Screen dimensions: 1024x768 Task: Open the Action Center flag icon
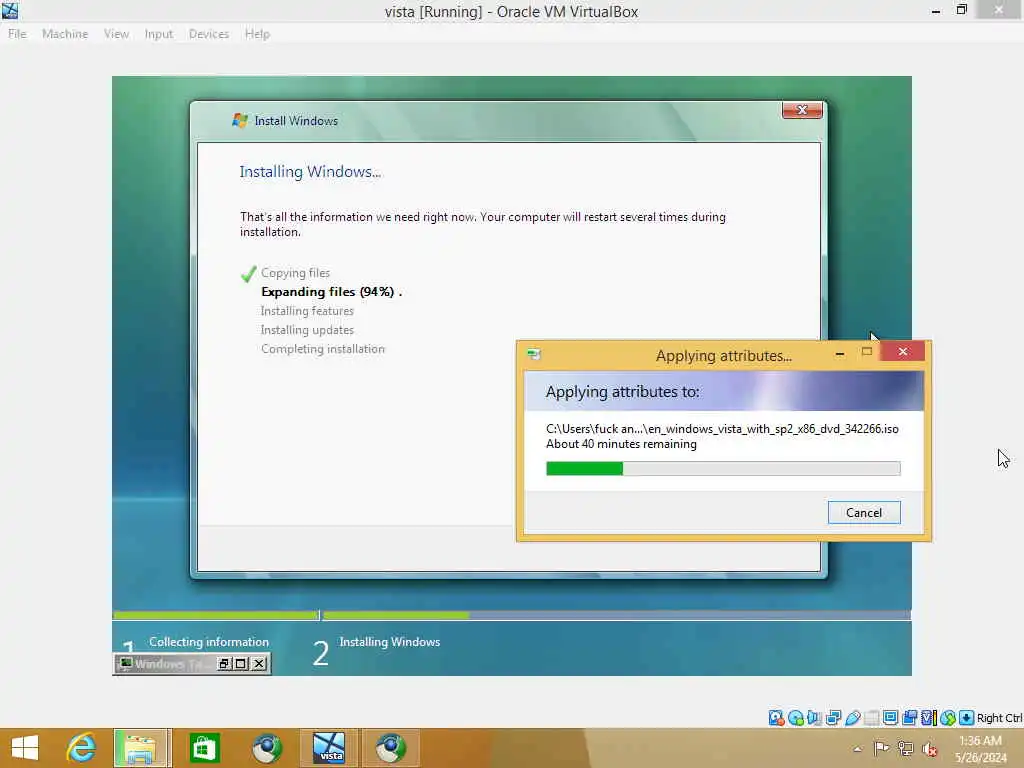881,748
